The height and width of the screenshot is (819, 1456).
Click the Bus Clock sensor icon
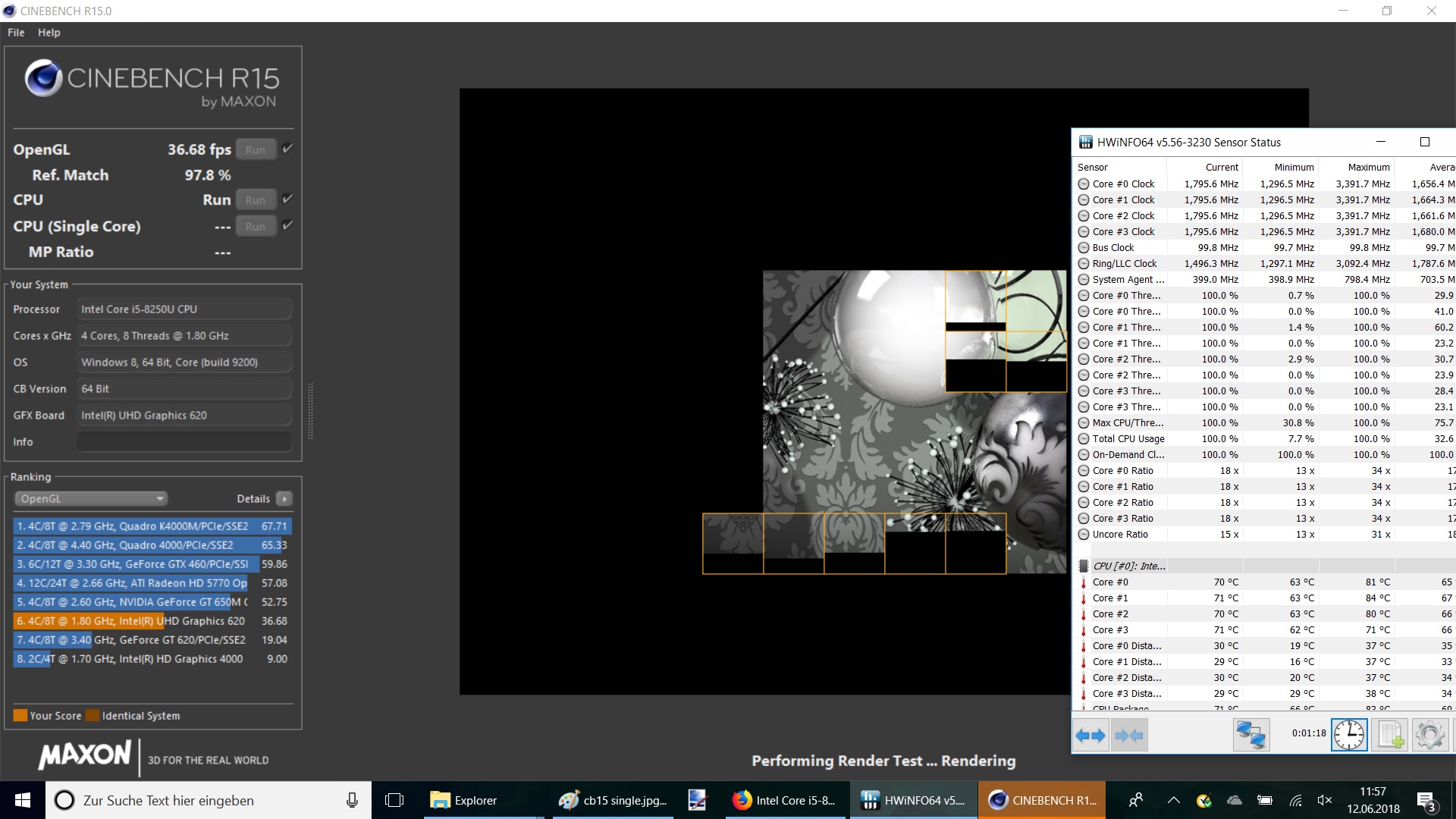click(1084, 248)
